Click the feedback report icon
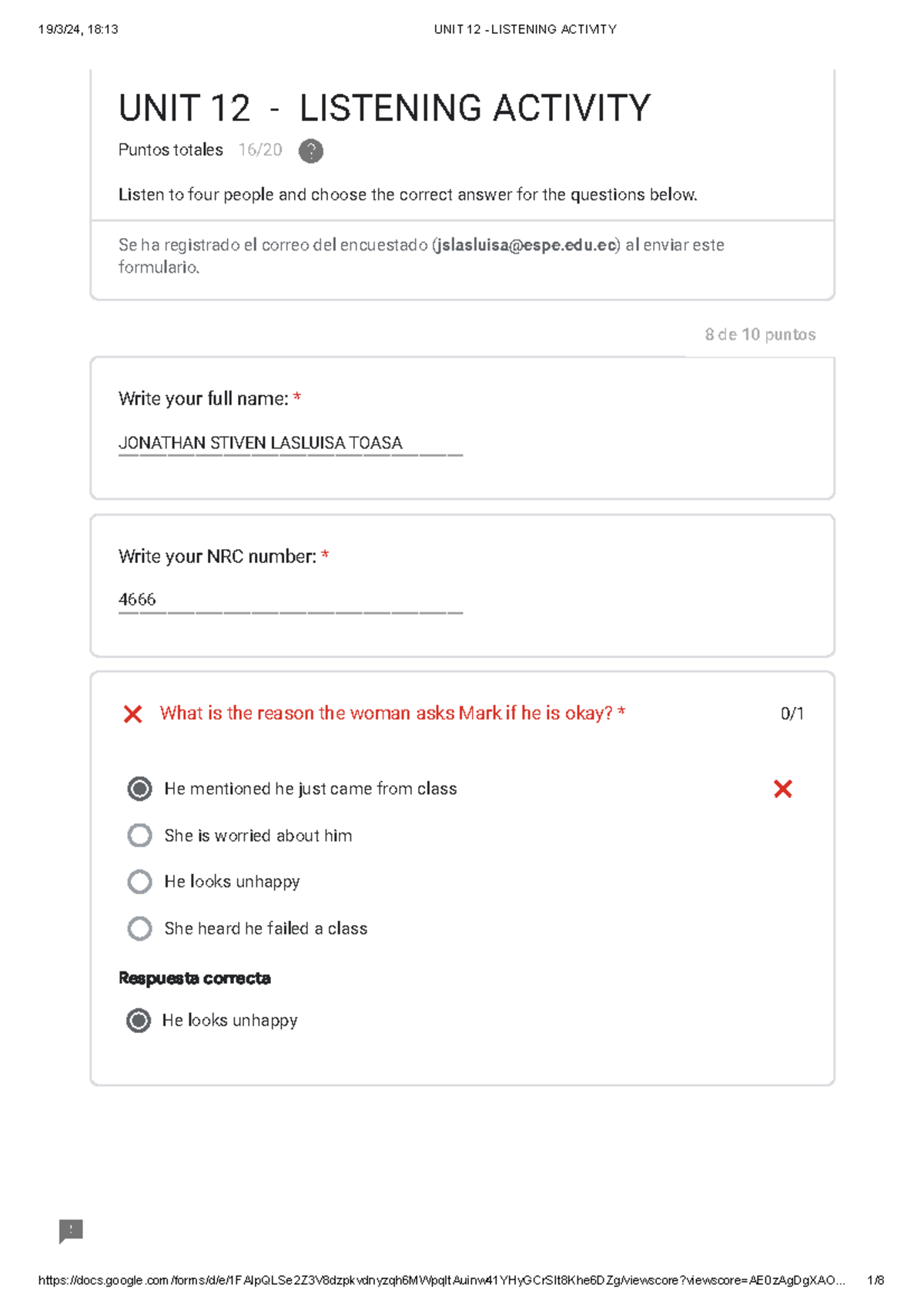This screenshot has width=924, height=1308. [x=71, y=1230]
